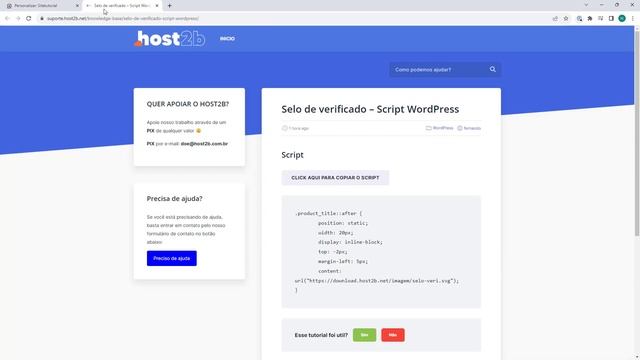
Task: Open the Chrome extensions puzzle icon
Action: coord(590,18)
